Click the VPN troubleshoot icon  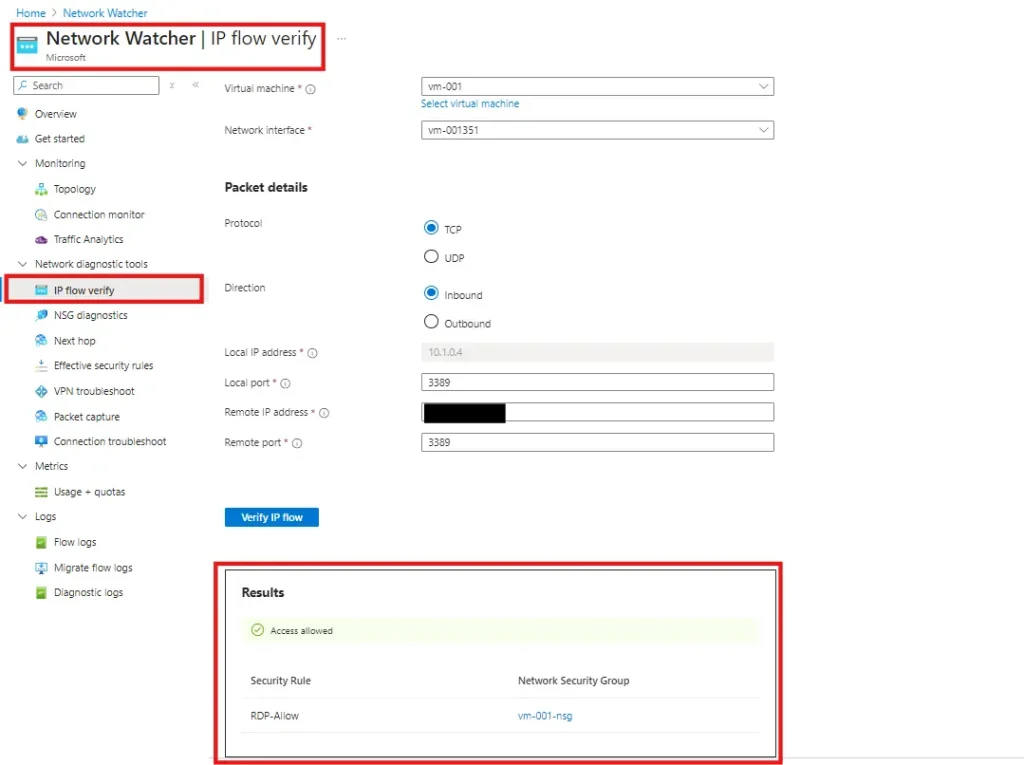coord(41,391)
